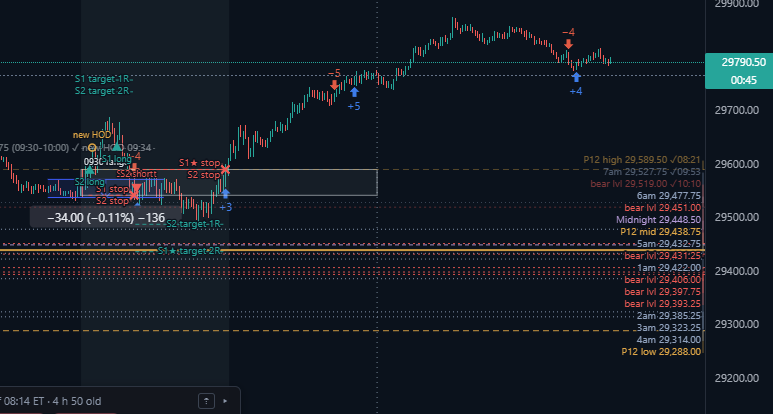Click the current price tag 29790.50
Viewport: 773px width, 414px height.
coord(743,62)
